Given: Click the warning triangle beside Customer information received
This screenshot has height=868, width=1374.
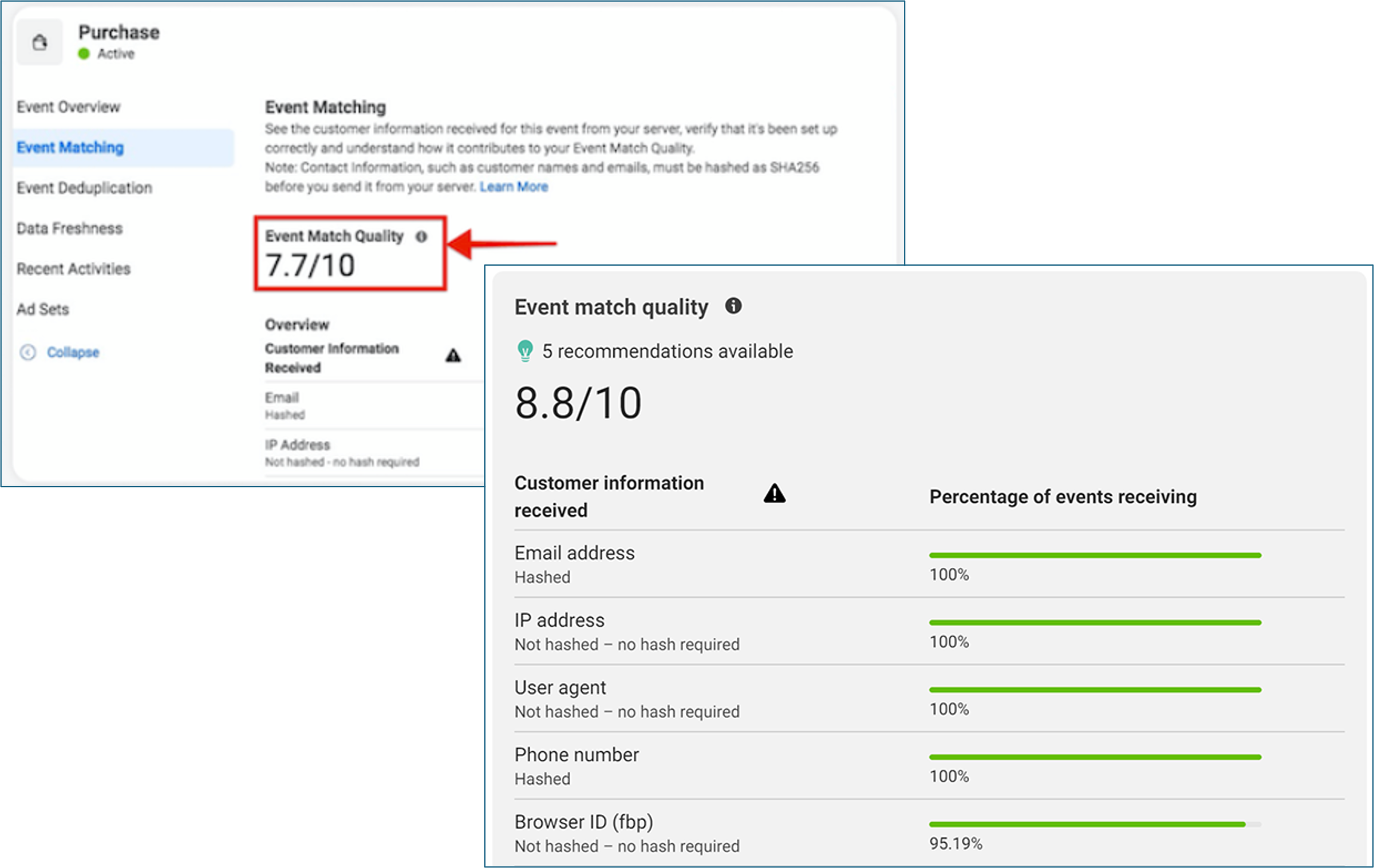Looking at the screenshot, I should tap(774, 494).
